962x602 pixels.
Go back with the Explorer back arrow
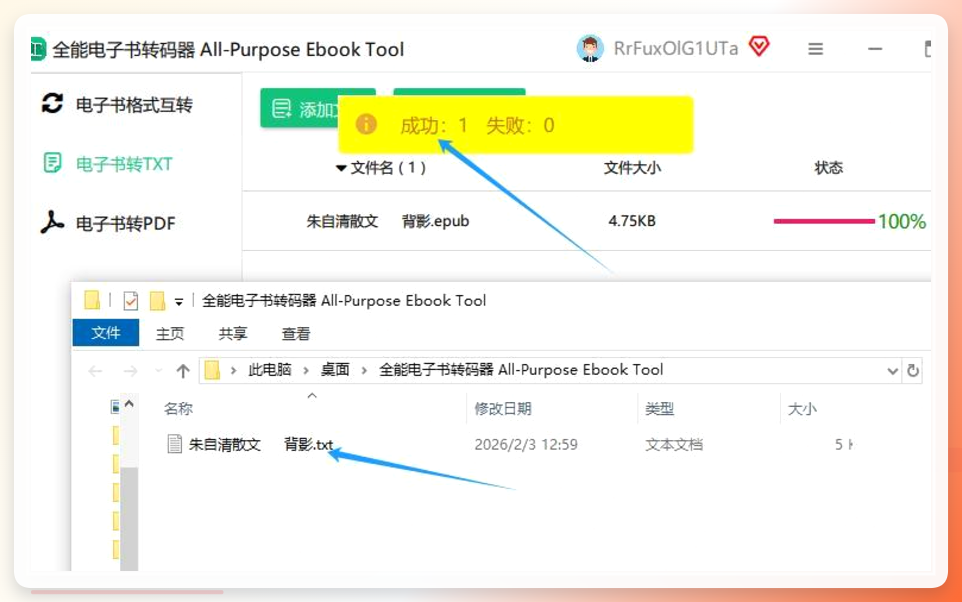tap(96, 371)
